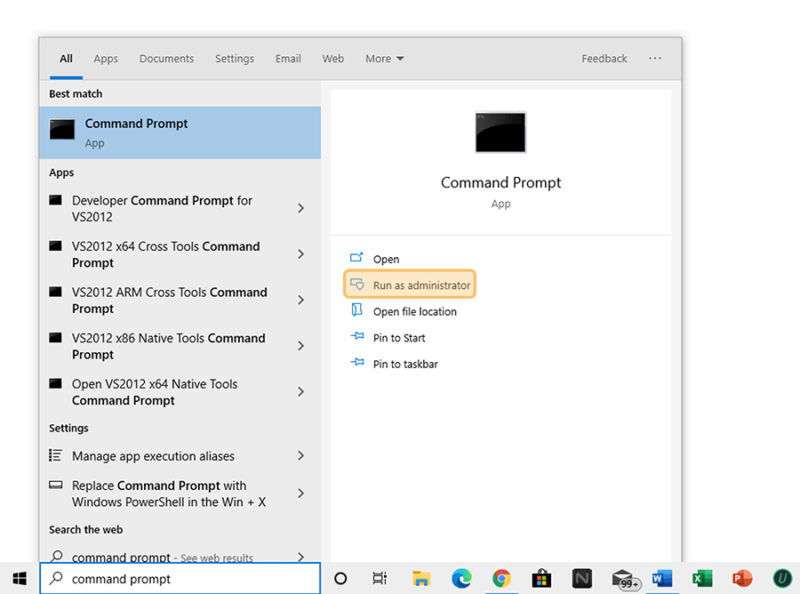The image size is (800, 594).
Task: Click the Pin to Start pin icon
Action: click(x=357, y=336)
